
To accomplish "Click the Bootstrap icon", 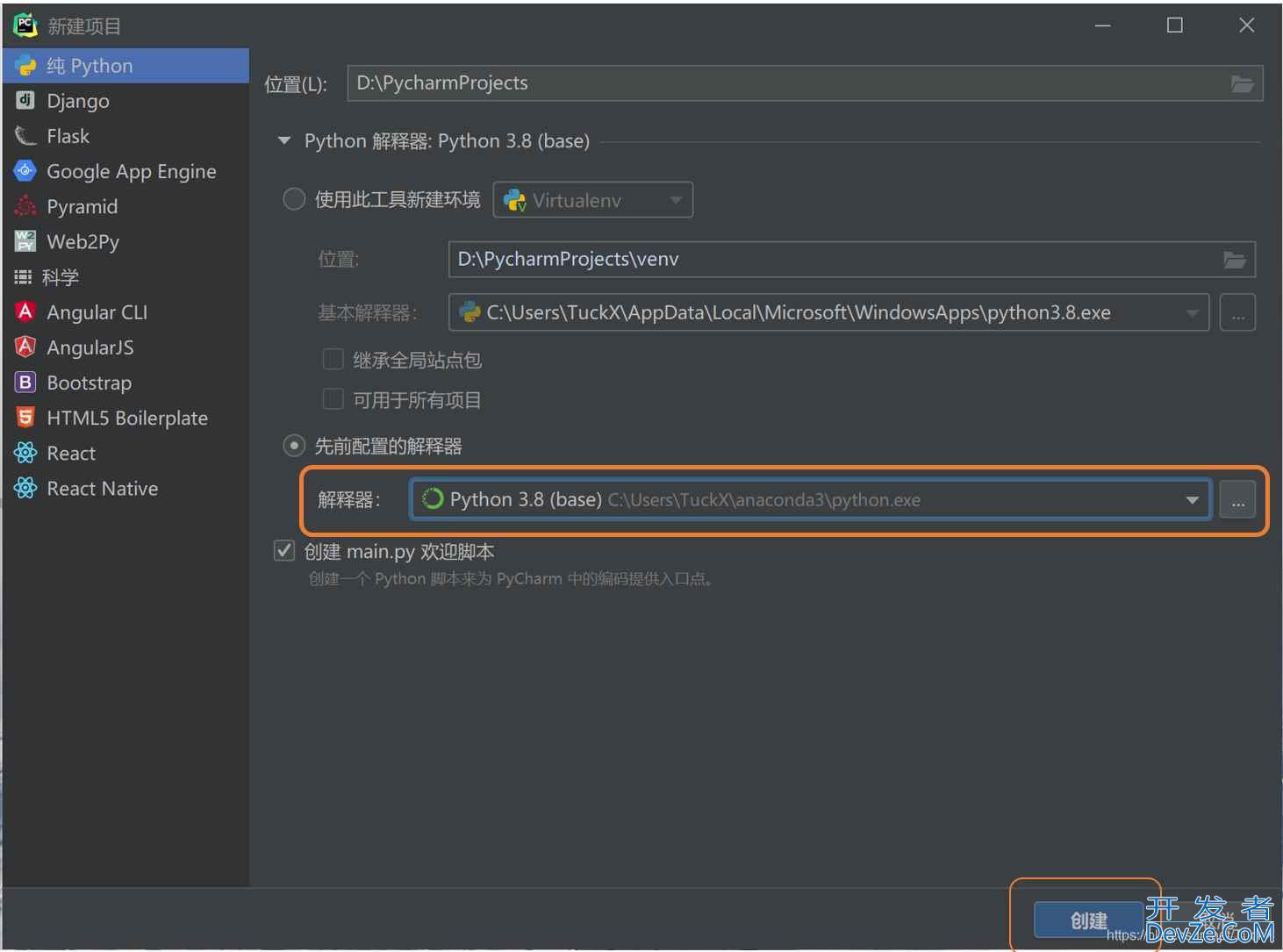I will 25,383.
